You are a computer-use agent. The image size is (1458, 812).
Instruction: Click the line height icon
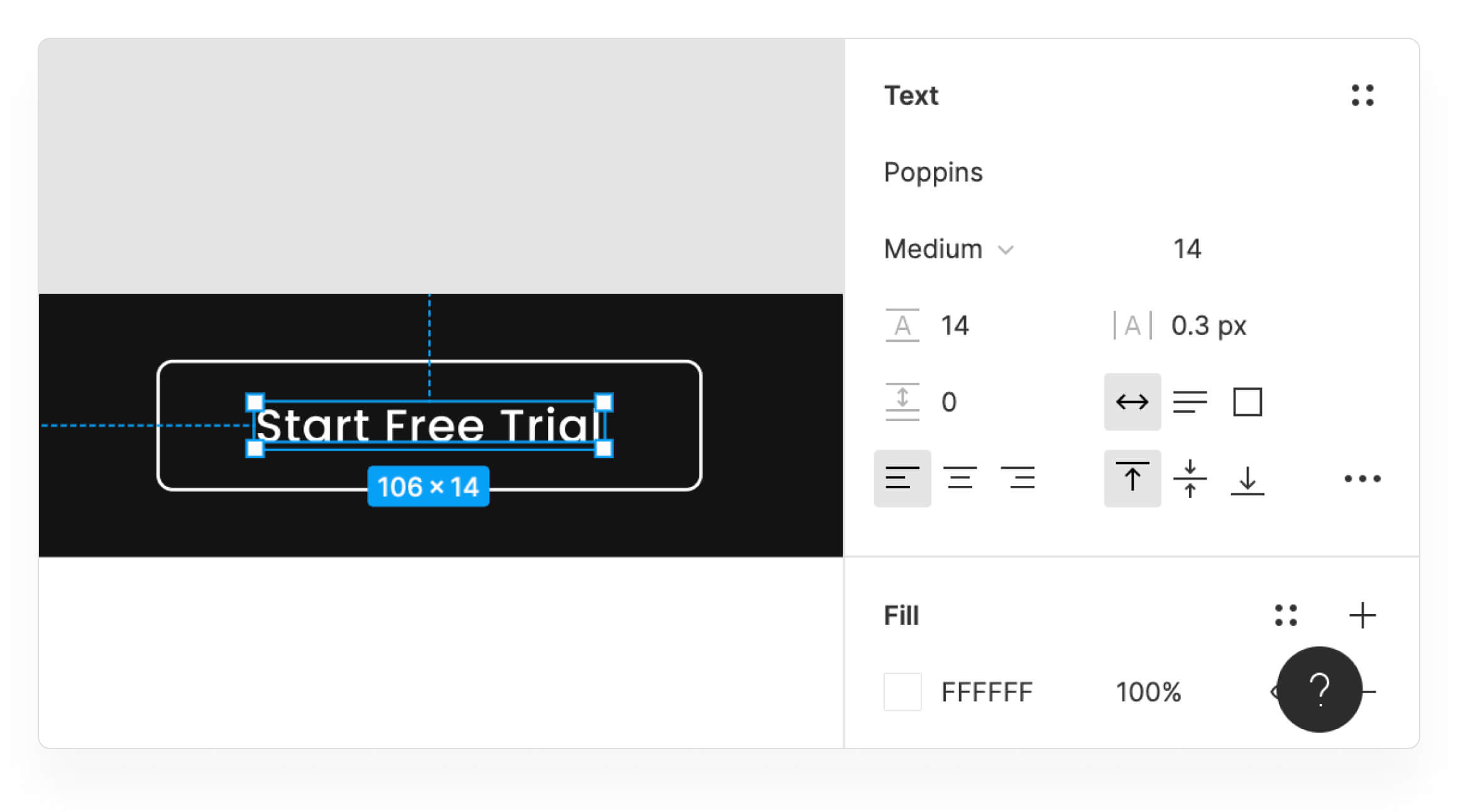click(x=902, y=326)
